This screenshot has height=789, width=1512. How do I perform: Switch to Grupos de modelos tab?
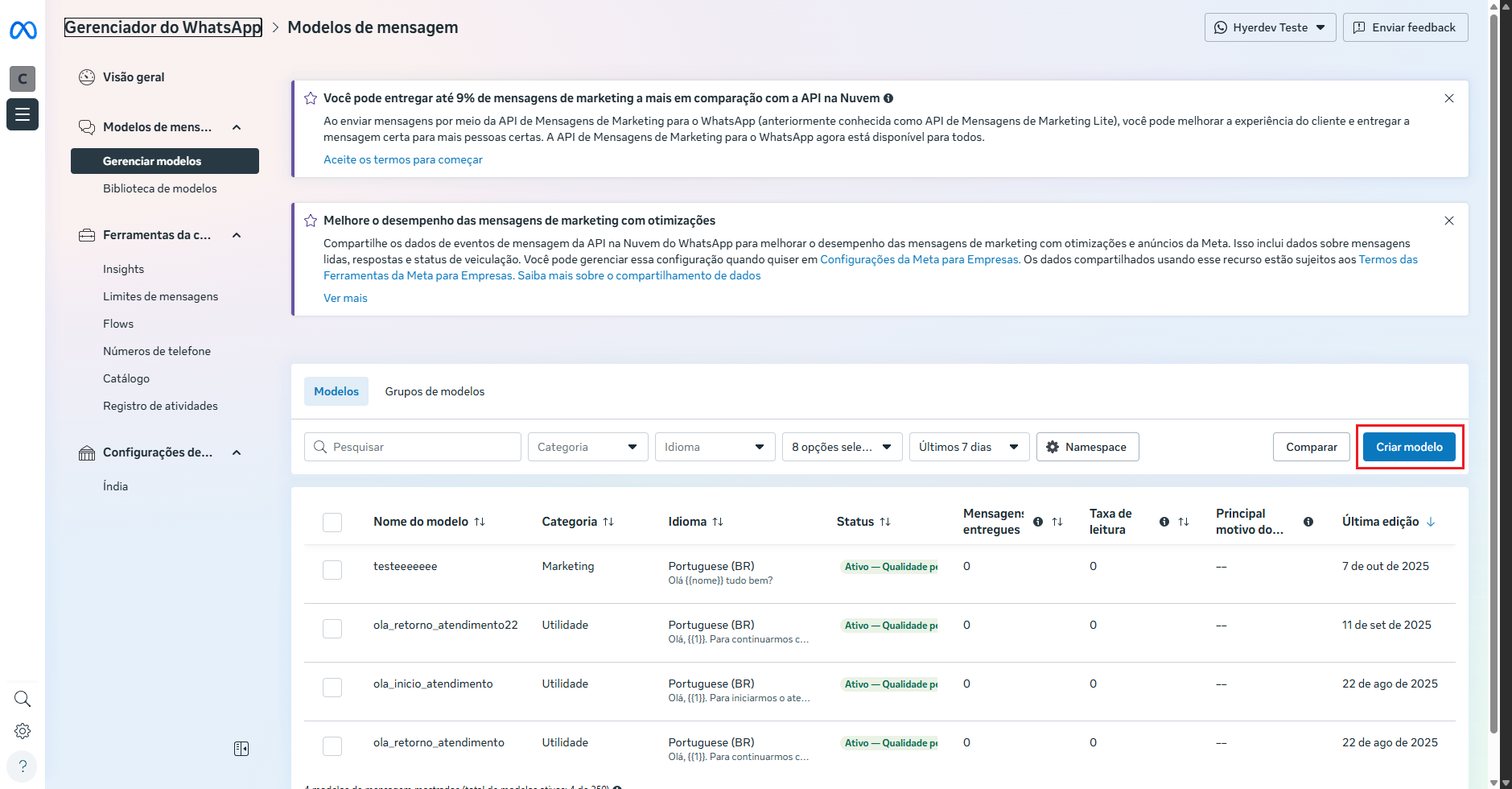(x=435, y=391)
